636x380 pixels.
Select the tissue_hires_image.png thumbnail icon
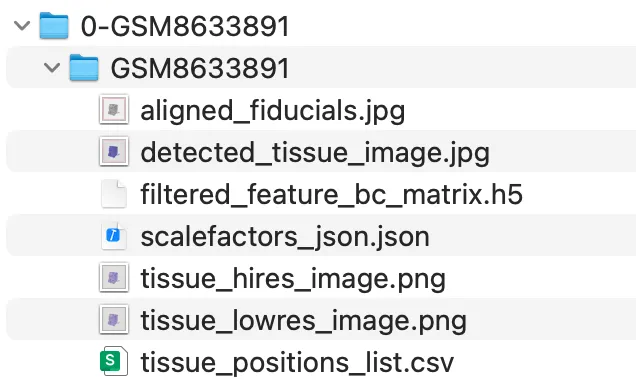(114, 278)
